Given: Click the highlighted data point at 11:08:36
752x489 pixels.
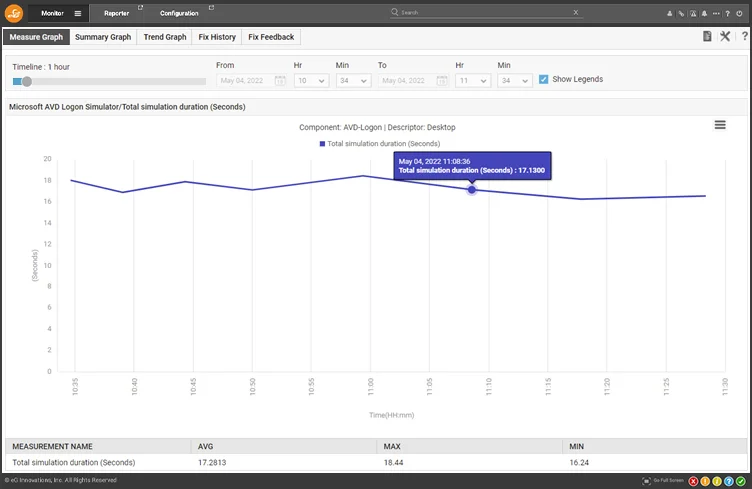Looking at the screenshot, I should coord(471,190).
